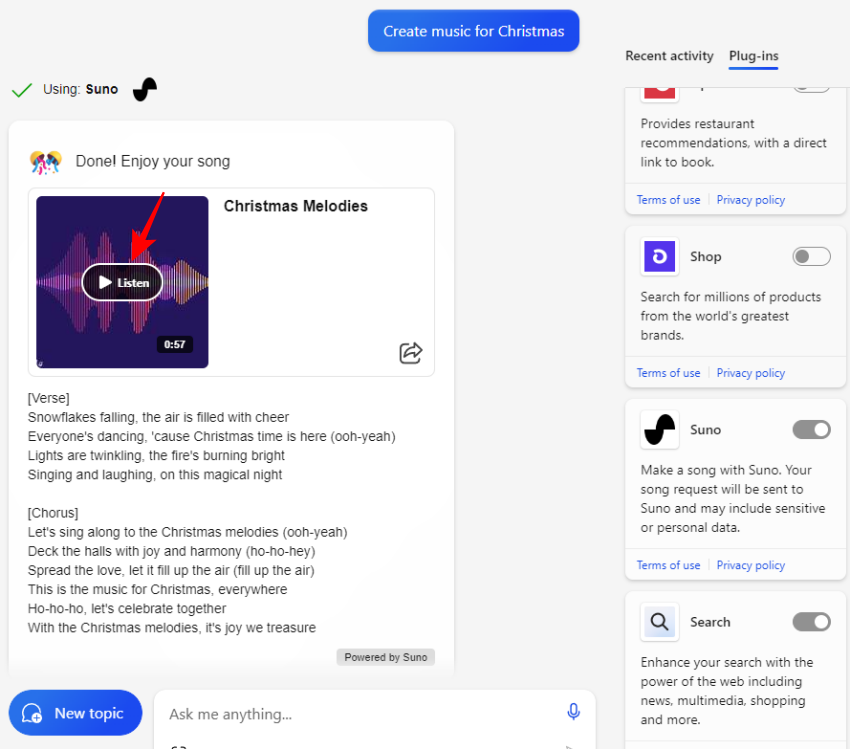Start a New topic

point(76,713)
